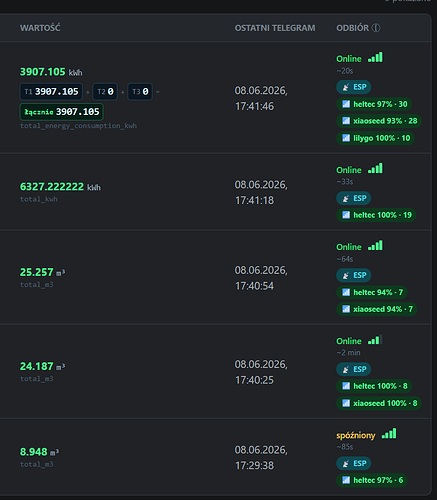Click the T1 3907.105 tariff chip
Image resolution: width=437 pixels, height=500 pixels.
click(x=51, y=92)
